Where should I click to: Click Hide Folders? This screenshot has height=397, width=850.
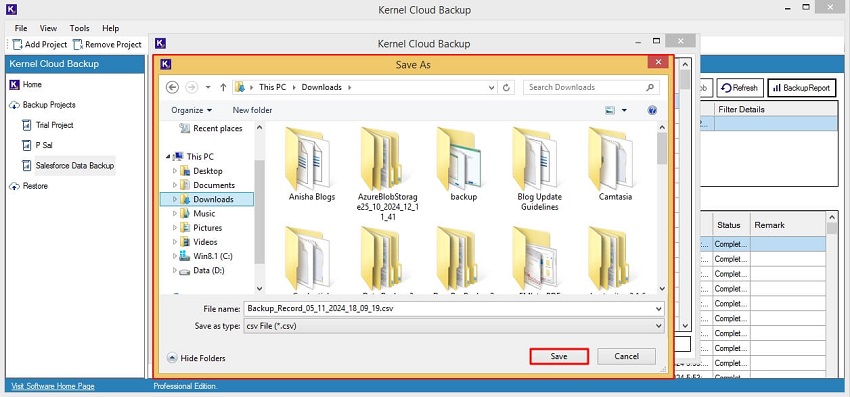(x=197, y=358)
